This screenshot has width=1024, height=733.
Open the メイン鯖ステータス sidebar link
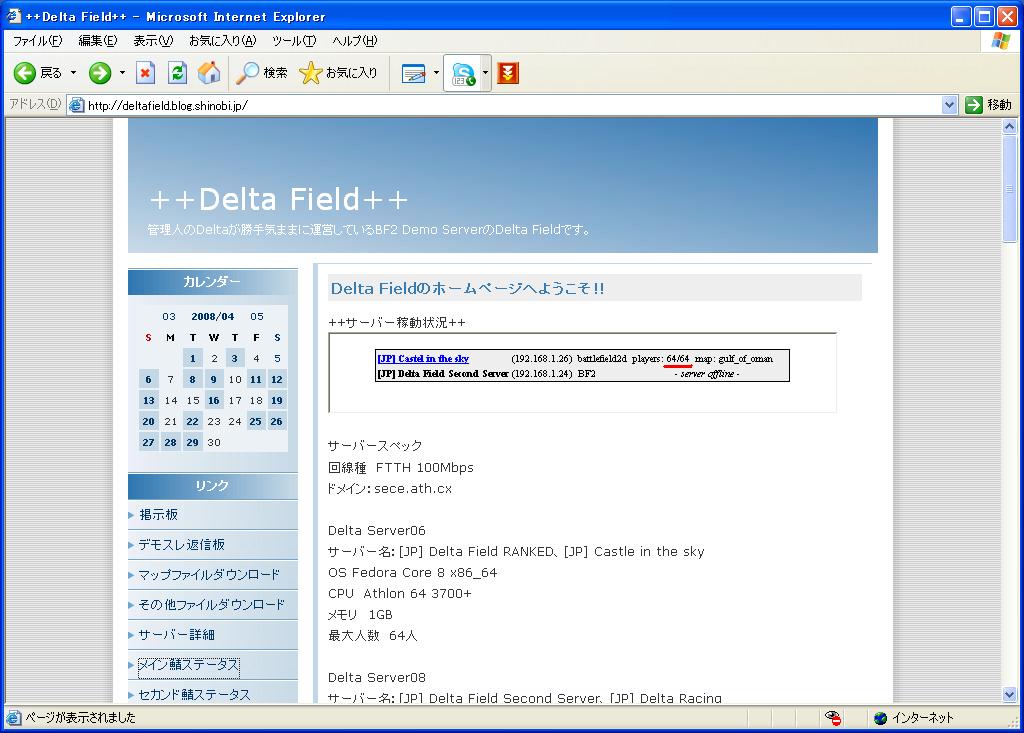(189, 665)
